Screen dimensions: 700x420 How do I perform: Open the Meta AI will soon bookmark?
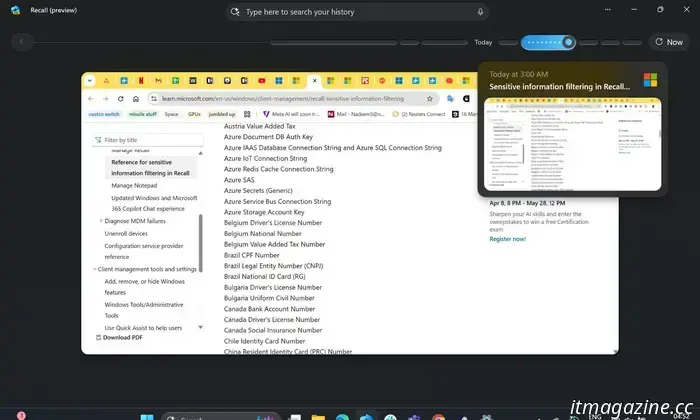click(291, 114)
